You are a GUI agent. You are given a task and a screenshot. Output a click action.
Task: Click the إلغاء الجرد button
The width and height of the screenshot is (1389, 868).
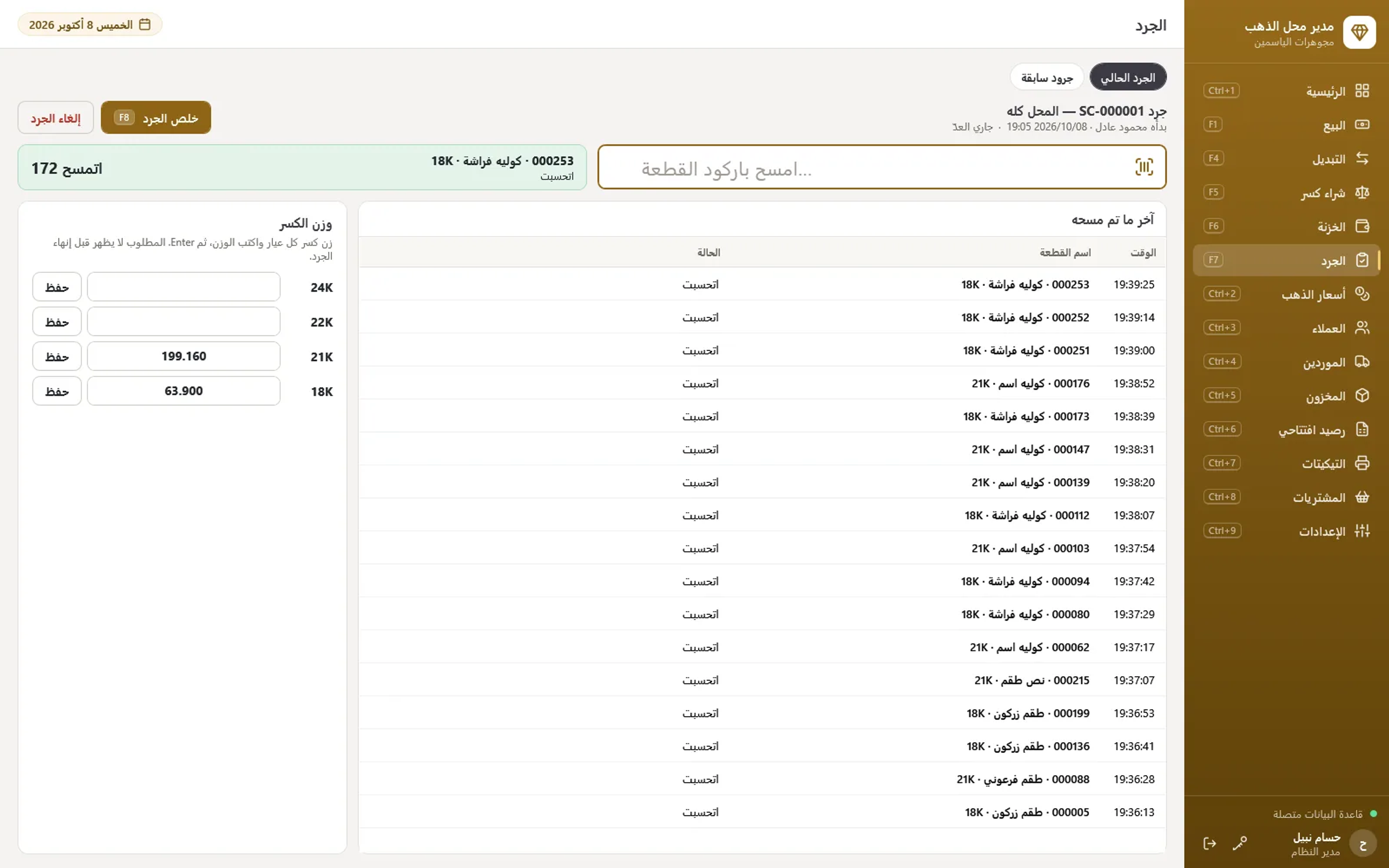pos(56,118)
